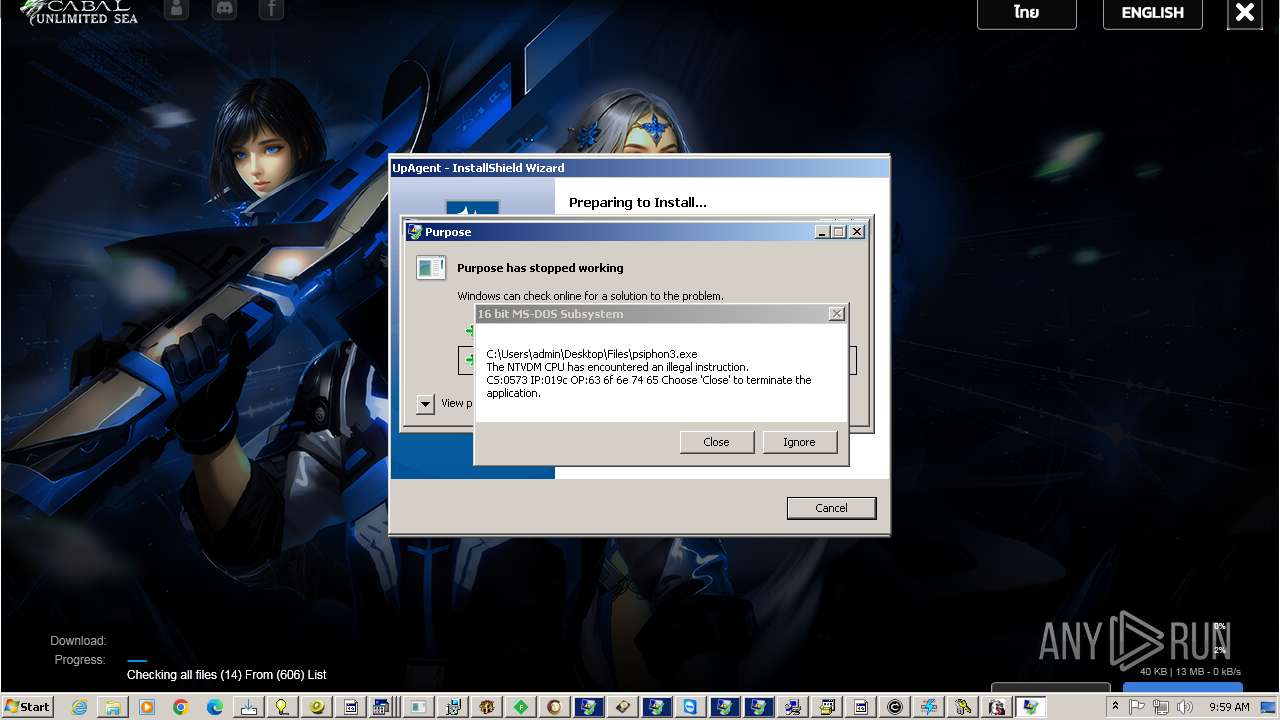Open the user account icon in launcher
The image size is (1280, 720).
pyautogui.click(x=176, y=10)
